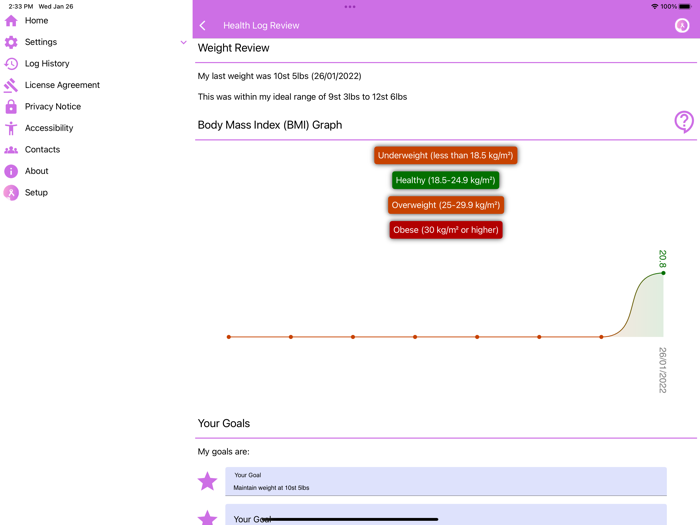Select the Setup menu label
700x525 pixels.
[36, 192]
